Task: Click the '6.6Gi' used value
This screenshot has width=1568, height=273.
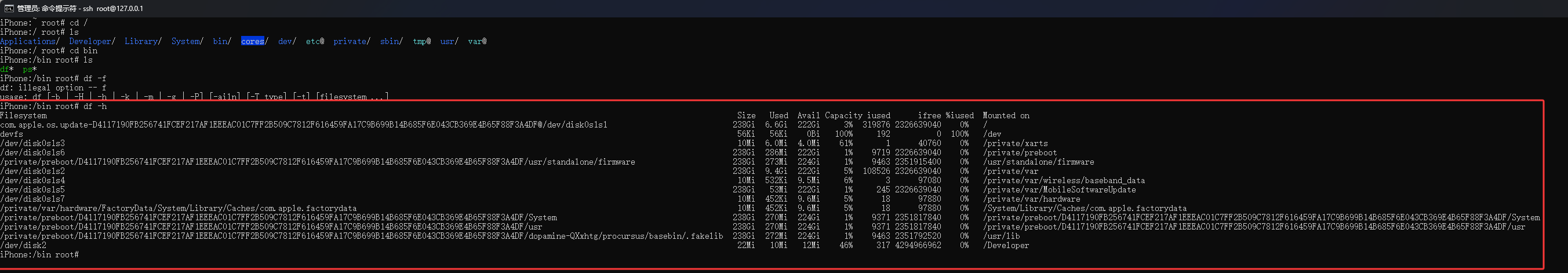Action: coord(777,125)
